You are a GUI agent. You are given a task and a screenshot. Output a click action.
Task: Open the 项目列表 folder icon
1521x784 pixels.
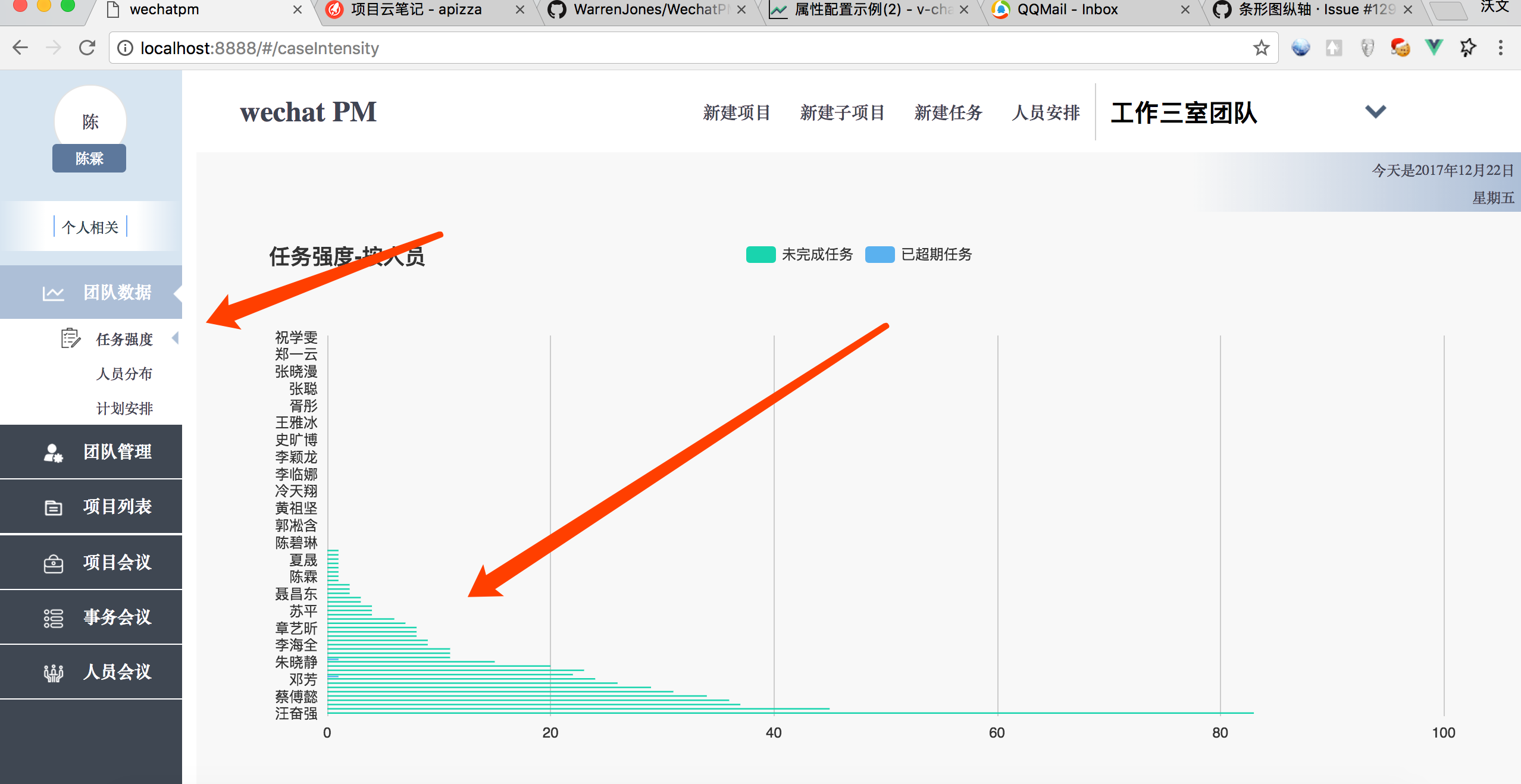coord(52,507)
